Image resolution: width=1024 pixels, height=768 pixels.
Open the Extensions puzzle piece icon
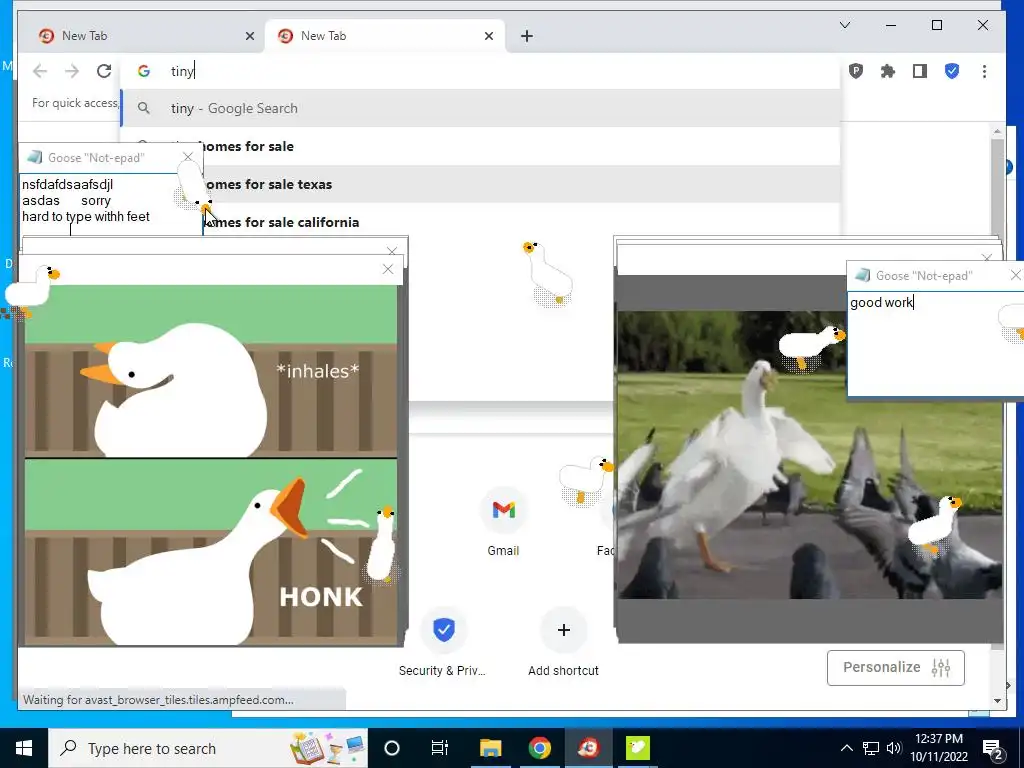point(888,71)
